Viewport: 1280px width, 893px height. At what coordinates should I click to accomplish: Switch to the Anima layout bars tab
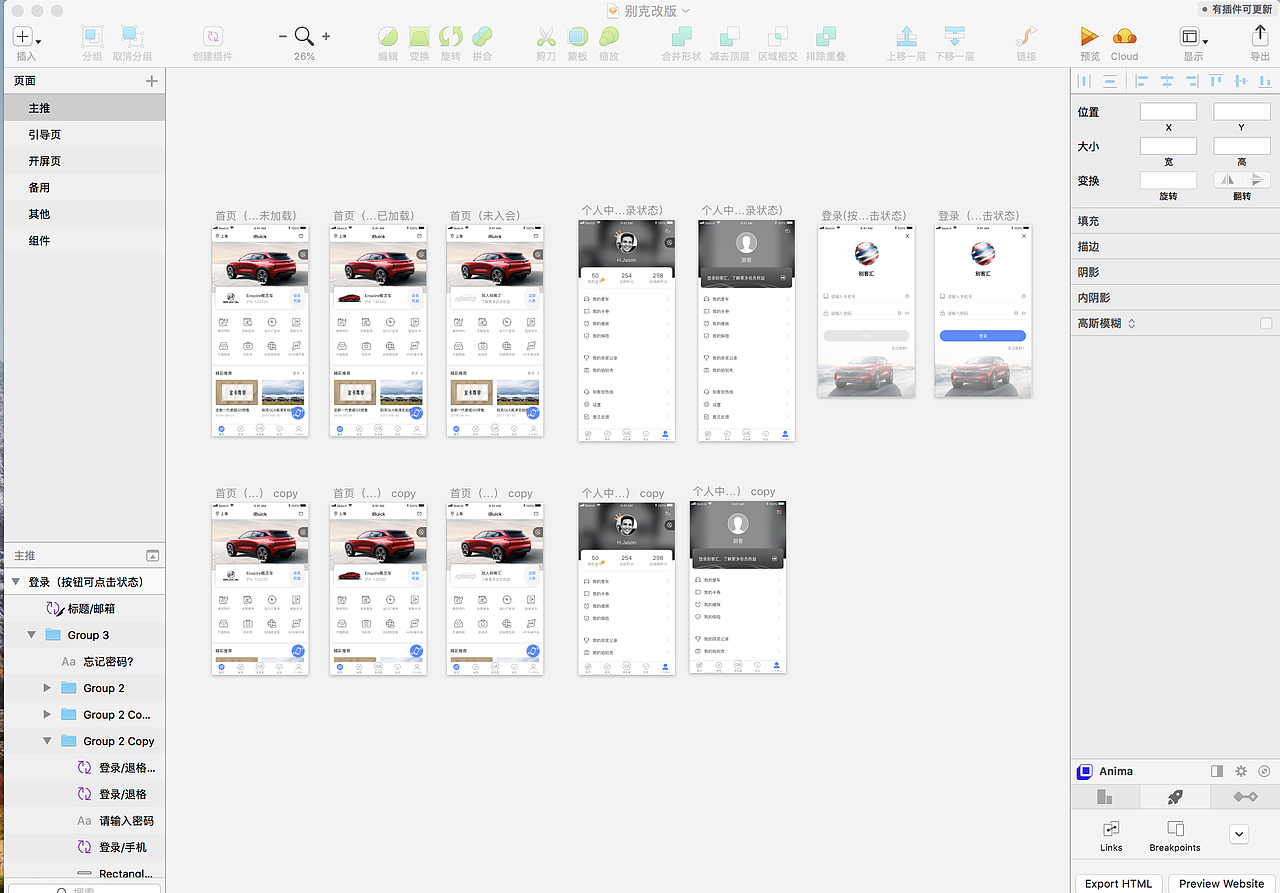pos(1105,797)
